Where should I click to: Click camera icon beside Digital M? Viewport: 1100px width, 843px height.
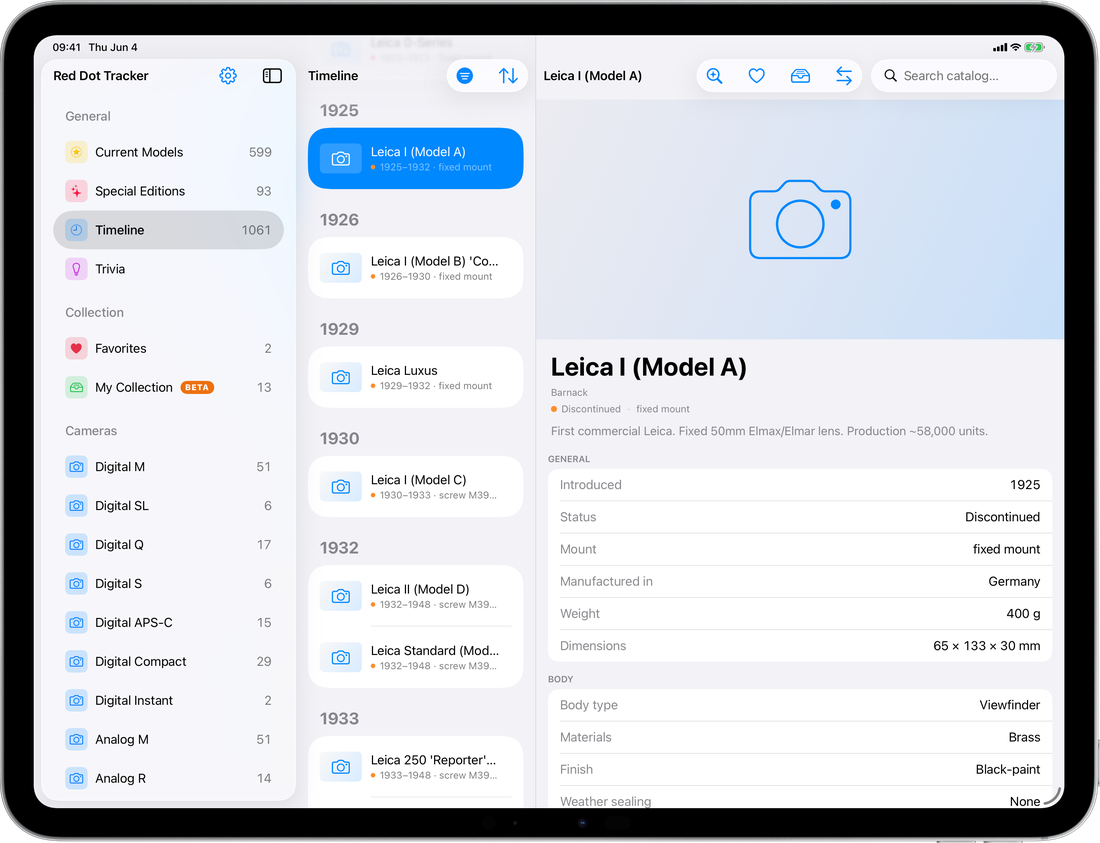(76, 466)
